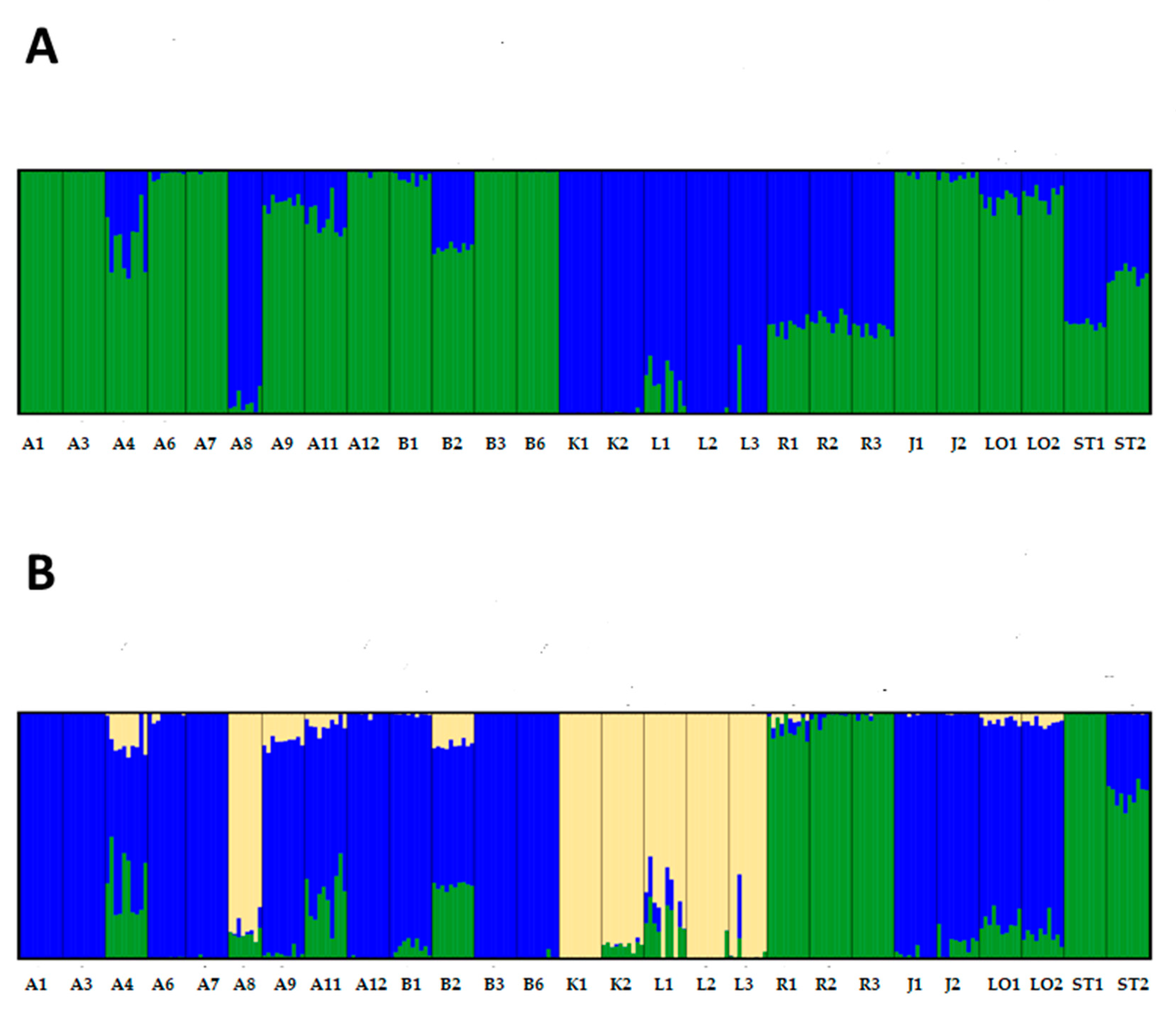
Task: Click the R2 label under panel B
Action: point(826,984)
